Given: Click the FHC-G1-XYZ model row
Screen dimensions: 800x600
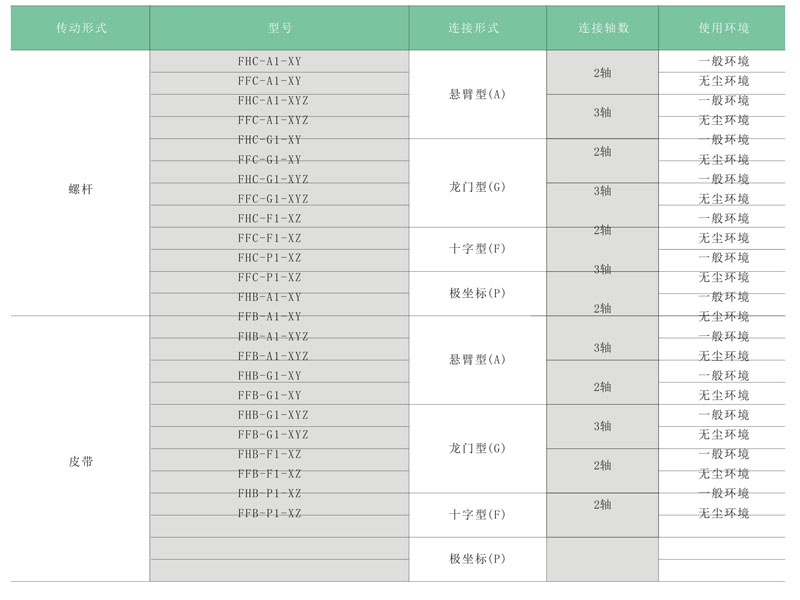Looking at the screenshot, I should (273, 179).
